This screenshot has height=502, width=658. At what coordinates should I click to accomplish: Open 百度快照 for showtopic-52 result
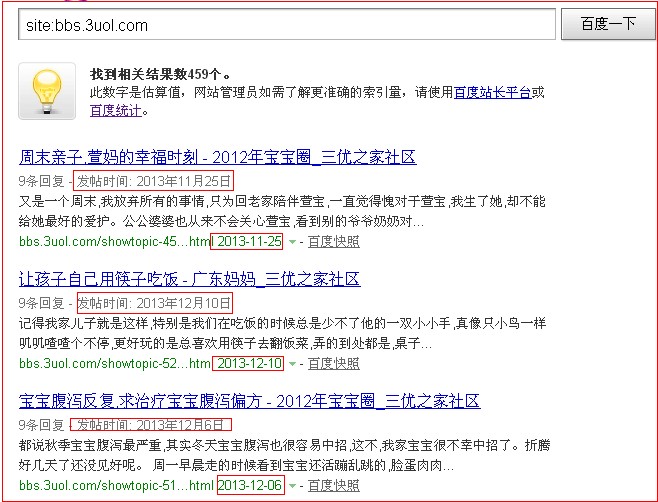pos(334,363)
